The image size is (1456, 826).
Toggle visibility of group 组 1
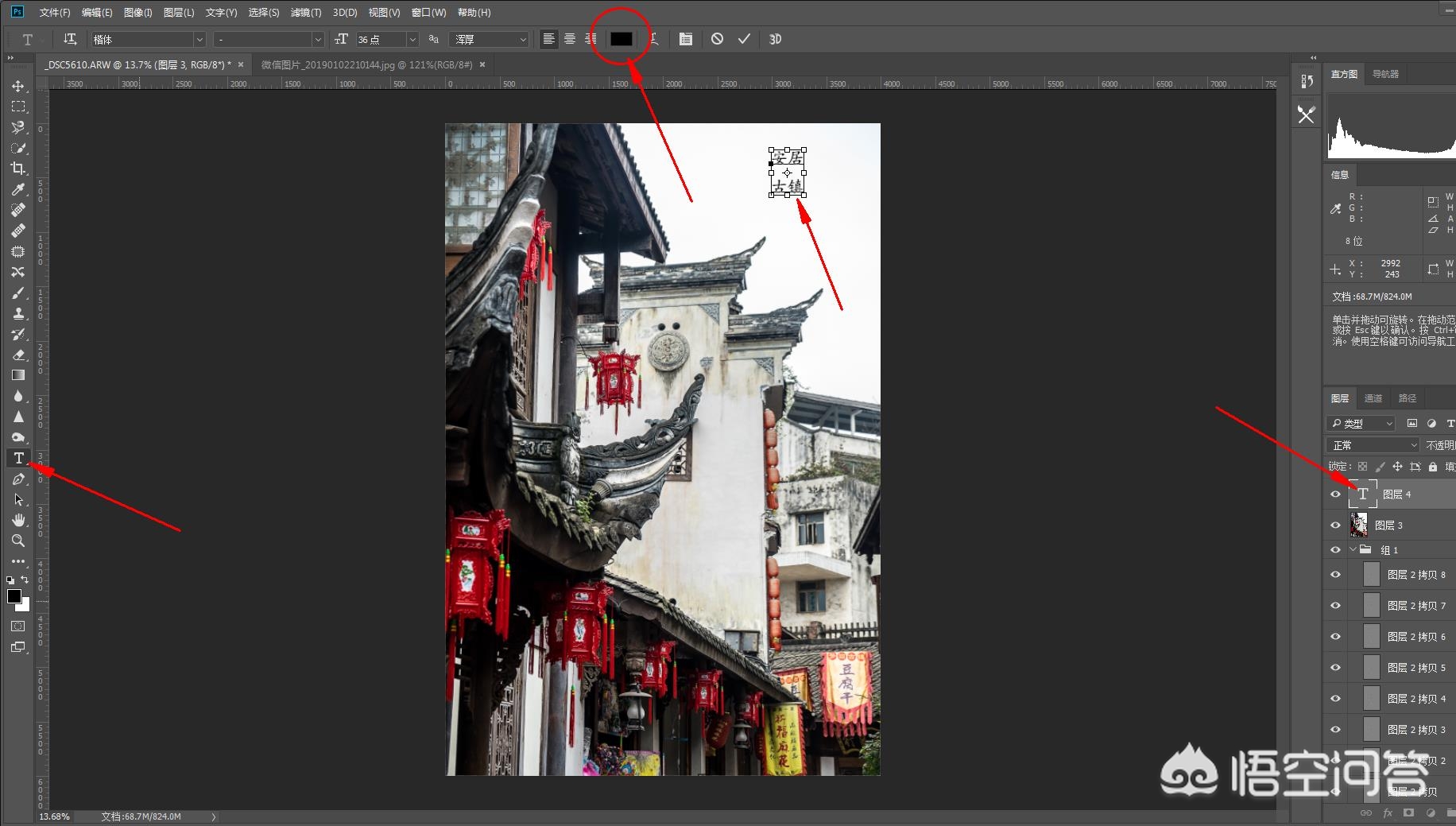click(1335, 550)
